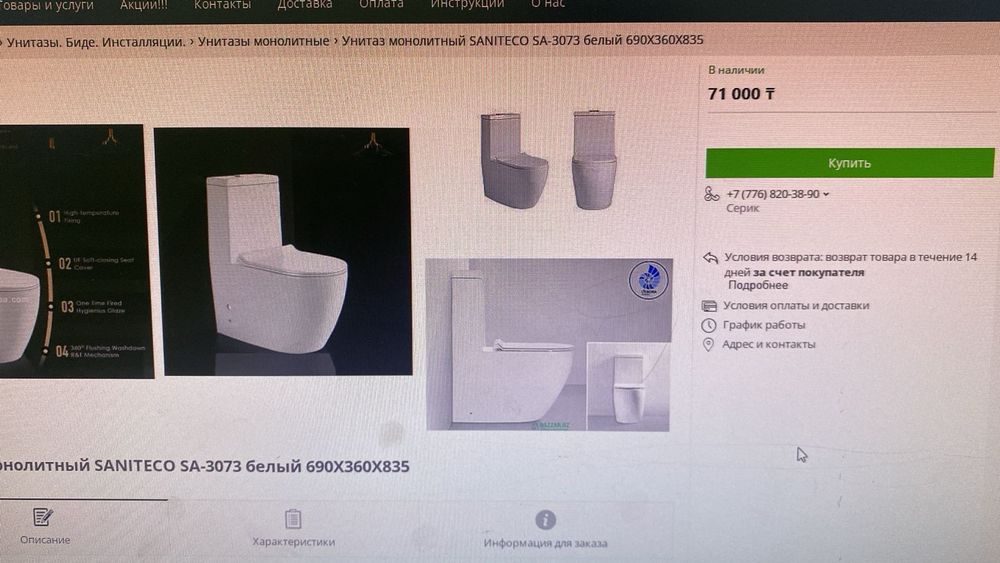Select the white toilet on black thumbnail

tap(283, 251)
